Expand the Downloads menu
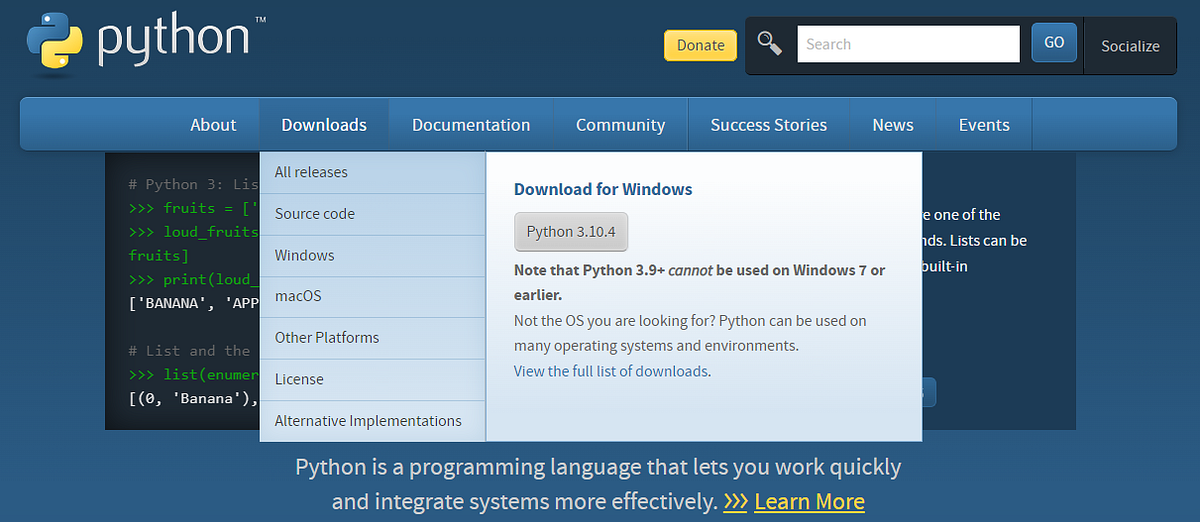This screenshot has width=1200, height=522. 324,125
